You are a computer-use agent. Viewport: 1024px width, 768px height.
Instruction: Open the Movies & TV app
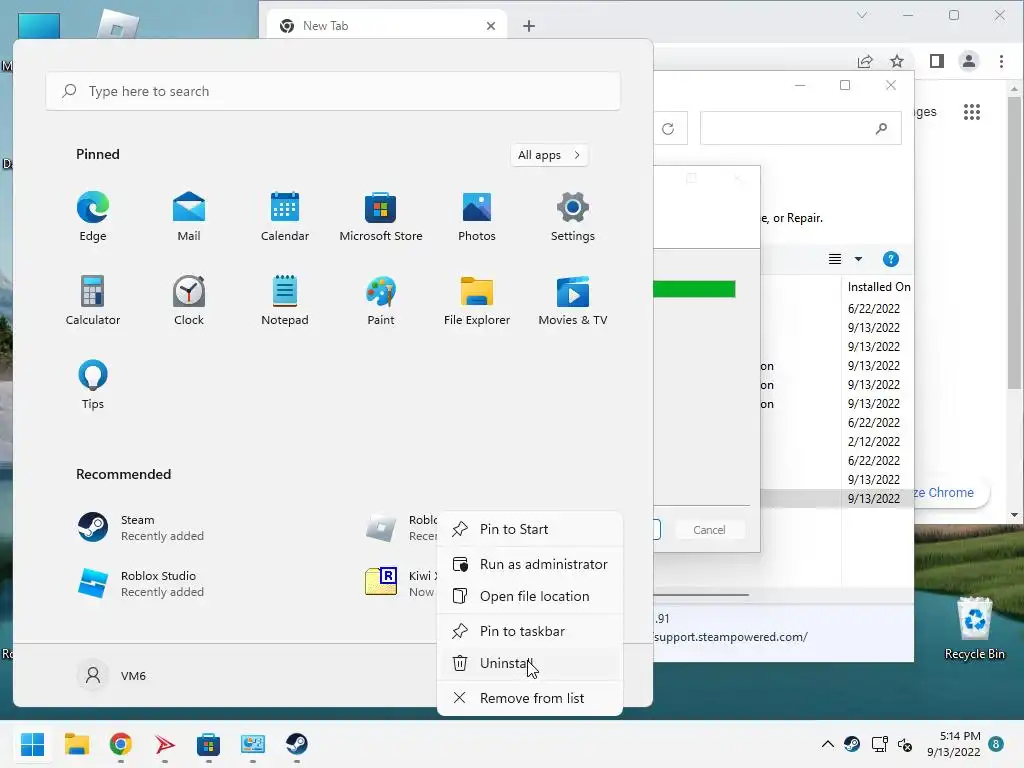click(x=573, y=300)
